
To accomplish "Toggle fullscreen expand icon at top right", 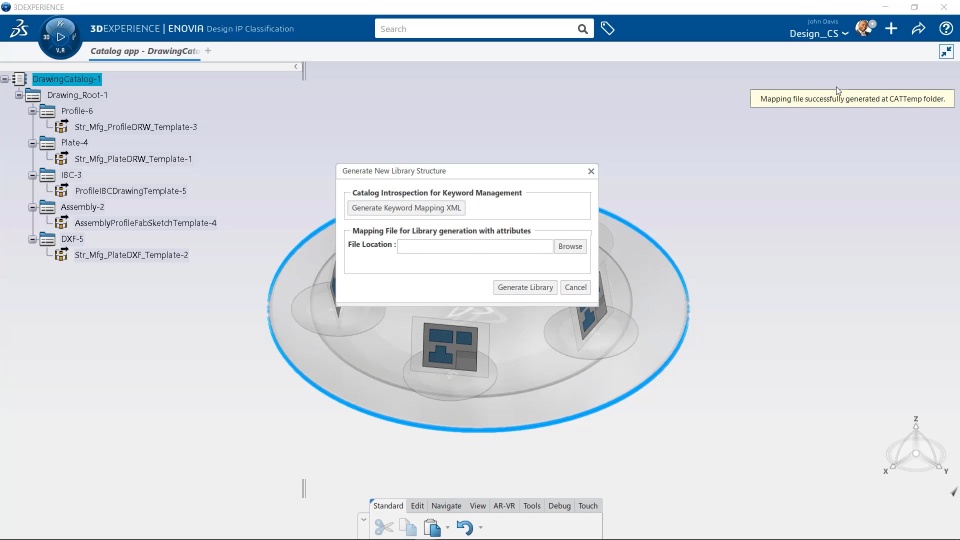I will click(947, 51).
